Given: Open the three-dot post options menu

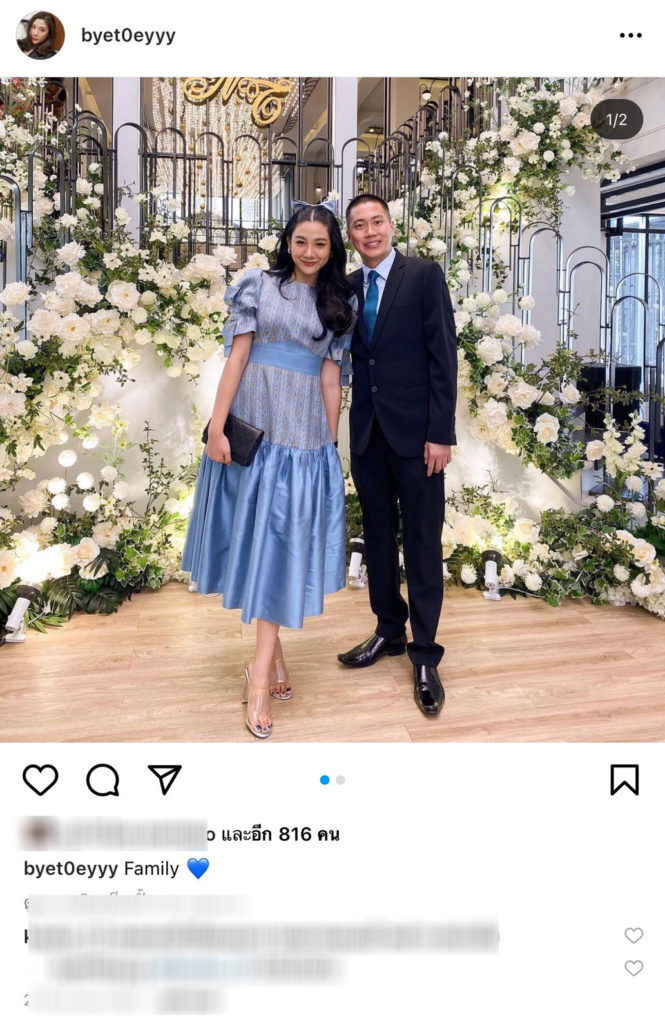Looking at the screenshot, I should 630,35.
